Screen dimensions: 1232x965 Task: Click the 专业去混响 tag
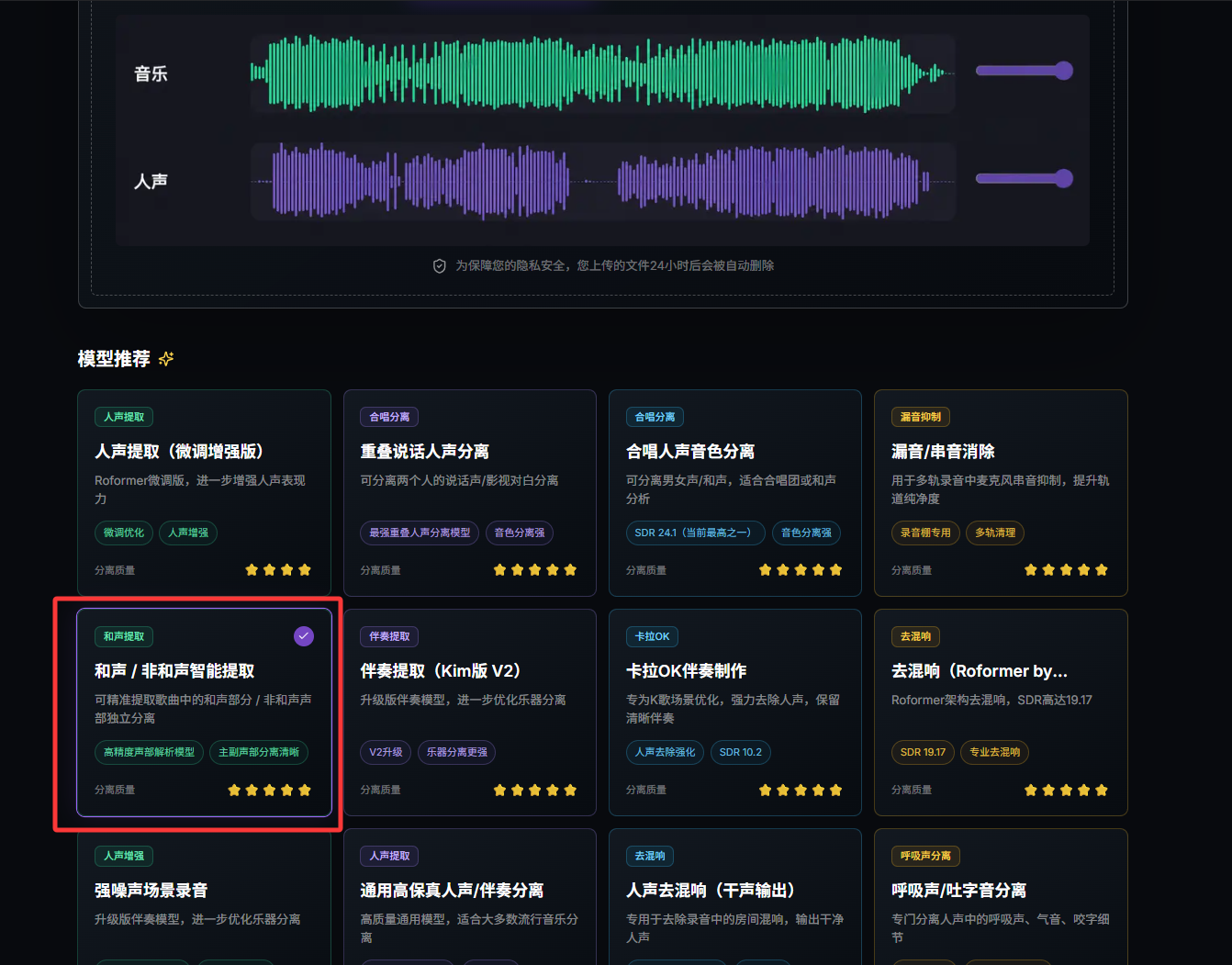995,752
